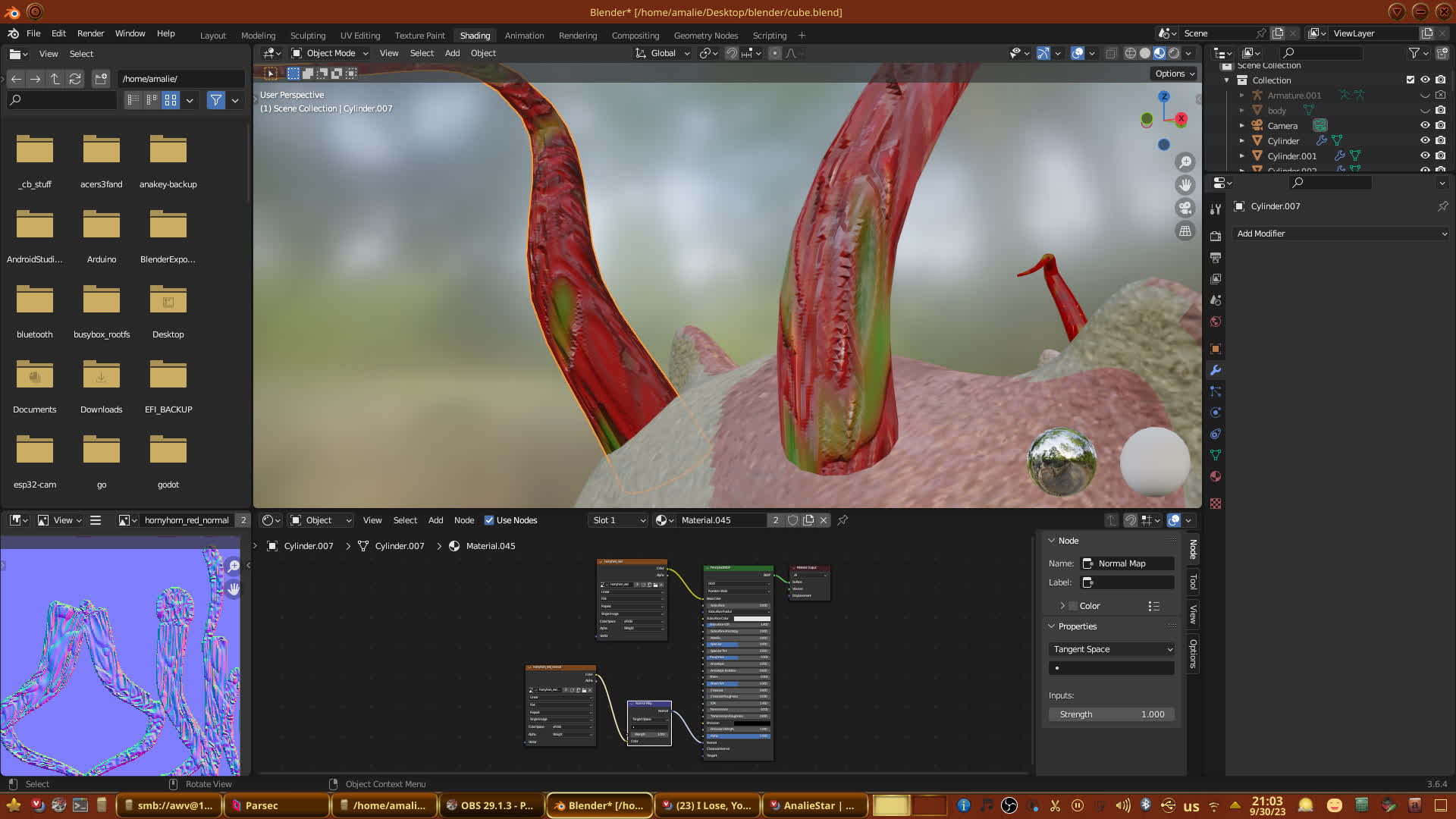
Task: Exclude Collection using its checkbox
Action: point(1410,80)
